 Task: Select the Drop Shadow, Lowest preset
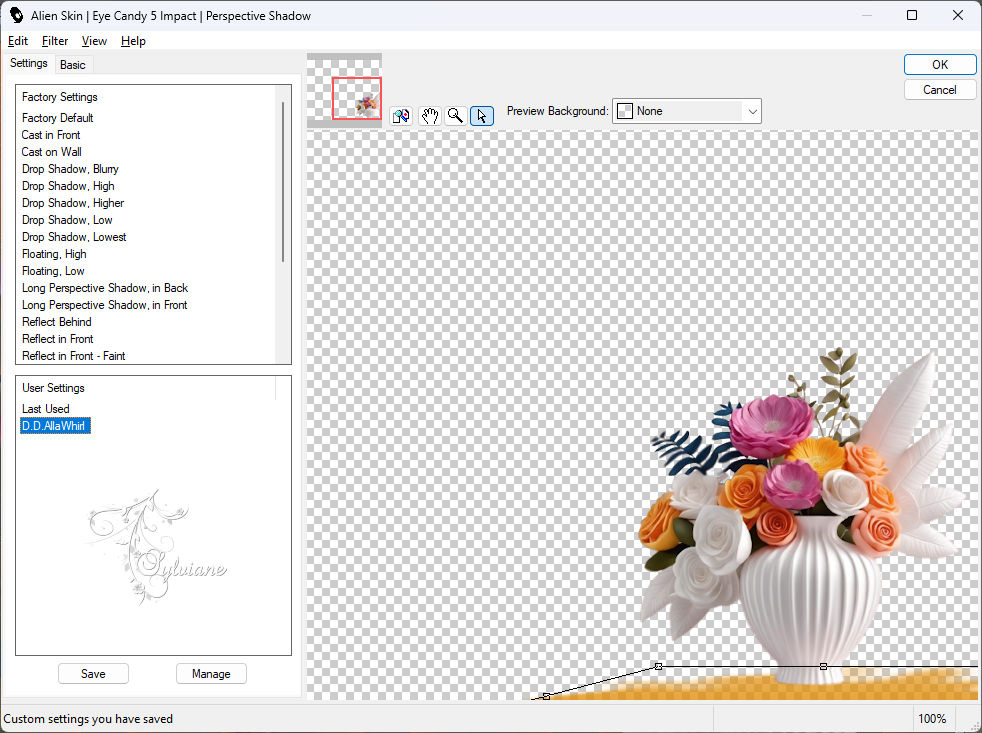click(74, 237)
